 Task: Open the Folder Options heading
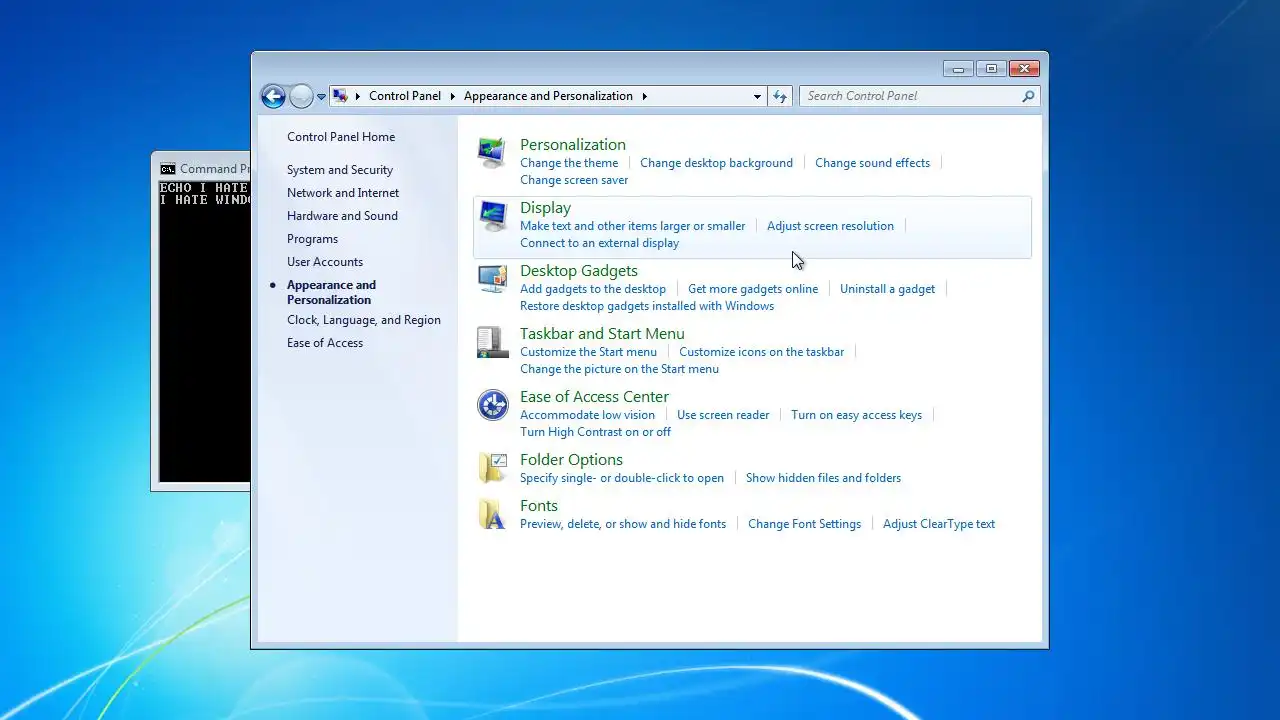tap(571, 460)
